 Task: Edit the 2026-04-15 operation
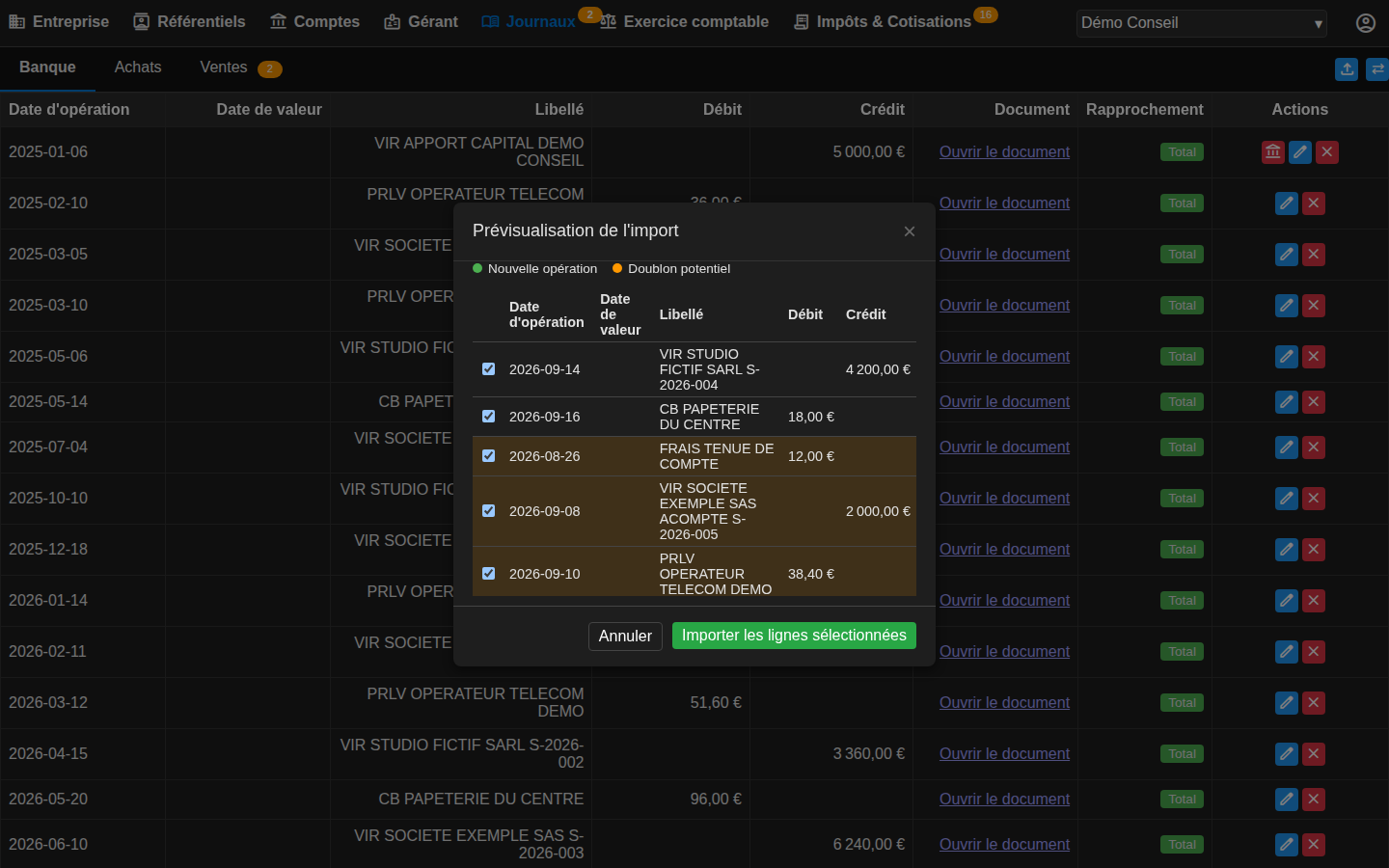point(1287,754)
